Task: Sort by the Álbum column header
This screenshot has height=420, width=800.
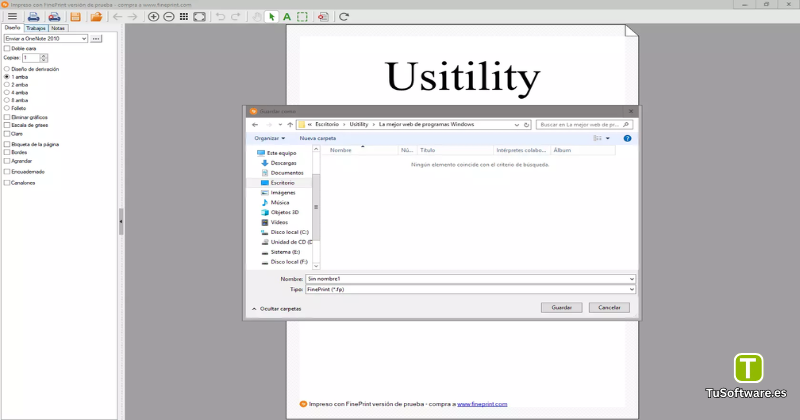Action: click(x=583, y=150)
